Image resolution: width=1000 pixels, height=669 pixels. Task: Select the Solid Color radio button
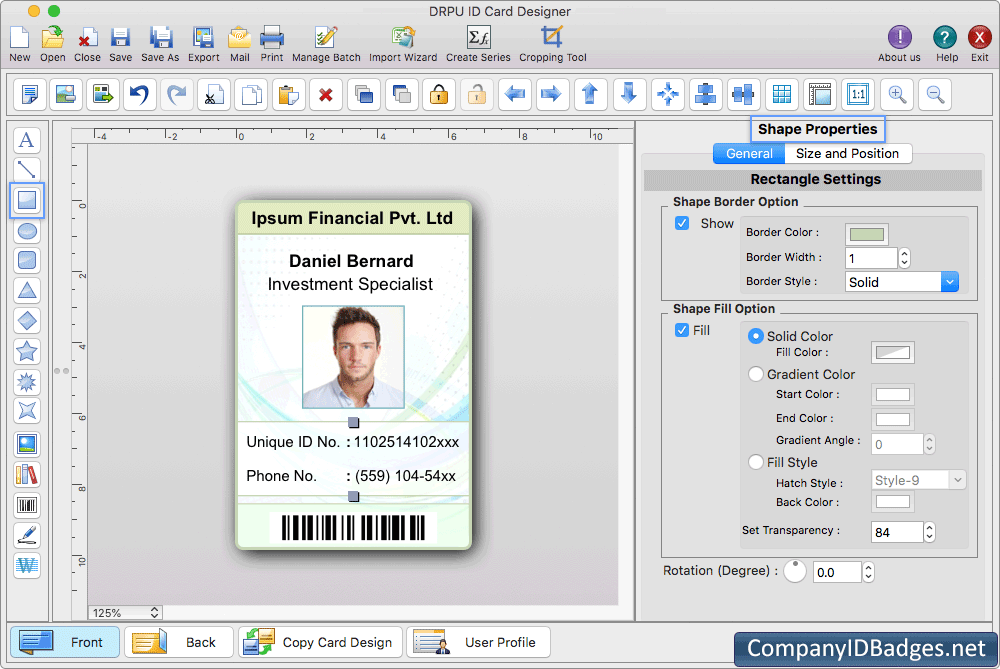(756, 336)
